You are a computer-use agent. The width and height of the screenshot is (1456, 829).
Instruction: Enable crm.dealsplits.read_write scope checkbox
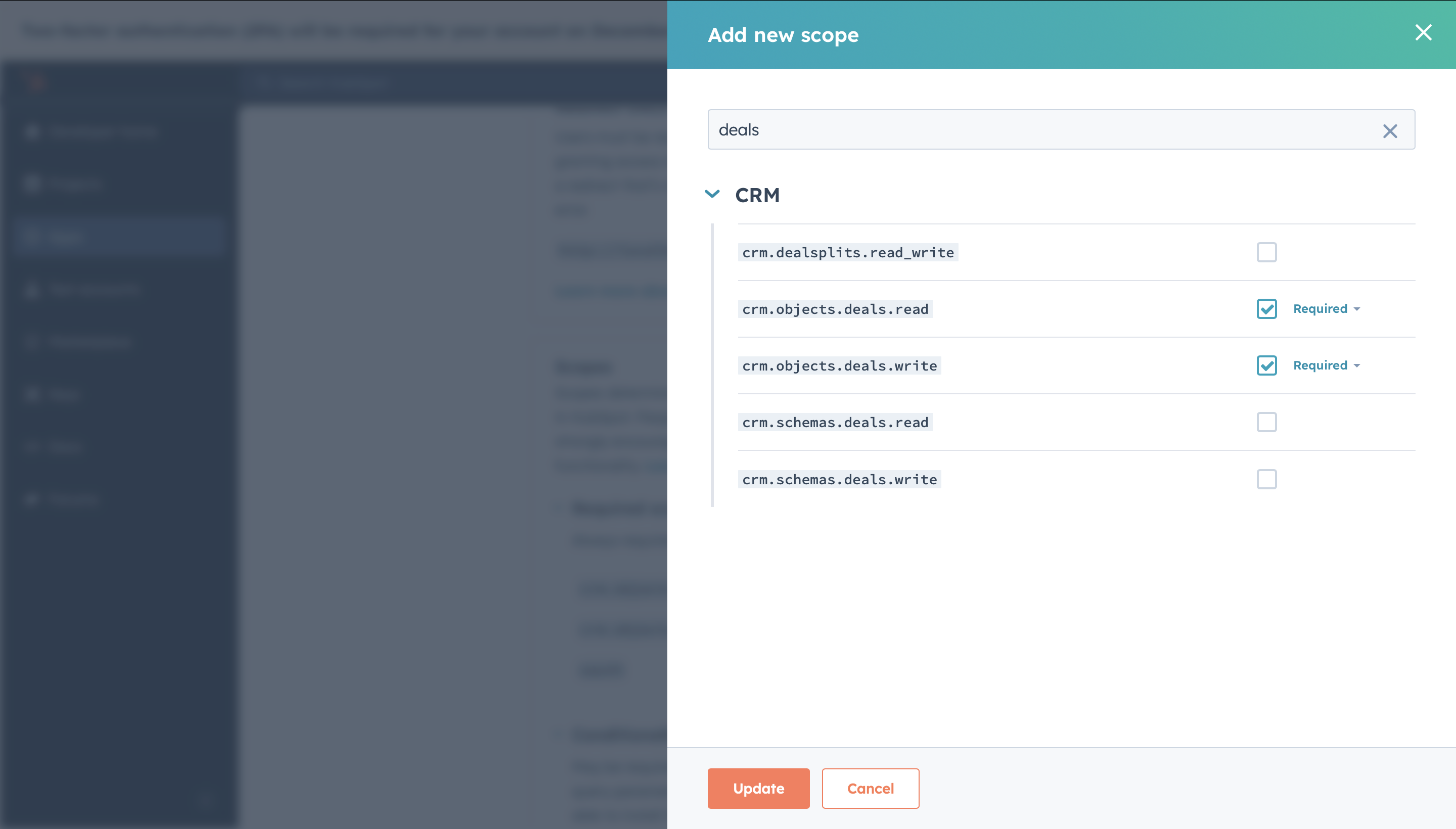[1266, 252]
